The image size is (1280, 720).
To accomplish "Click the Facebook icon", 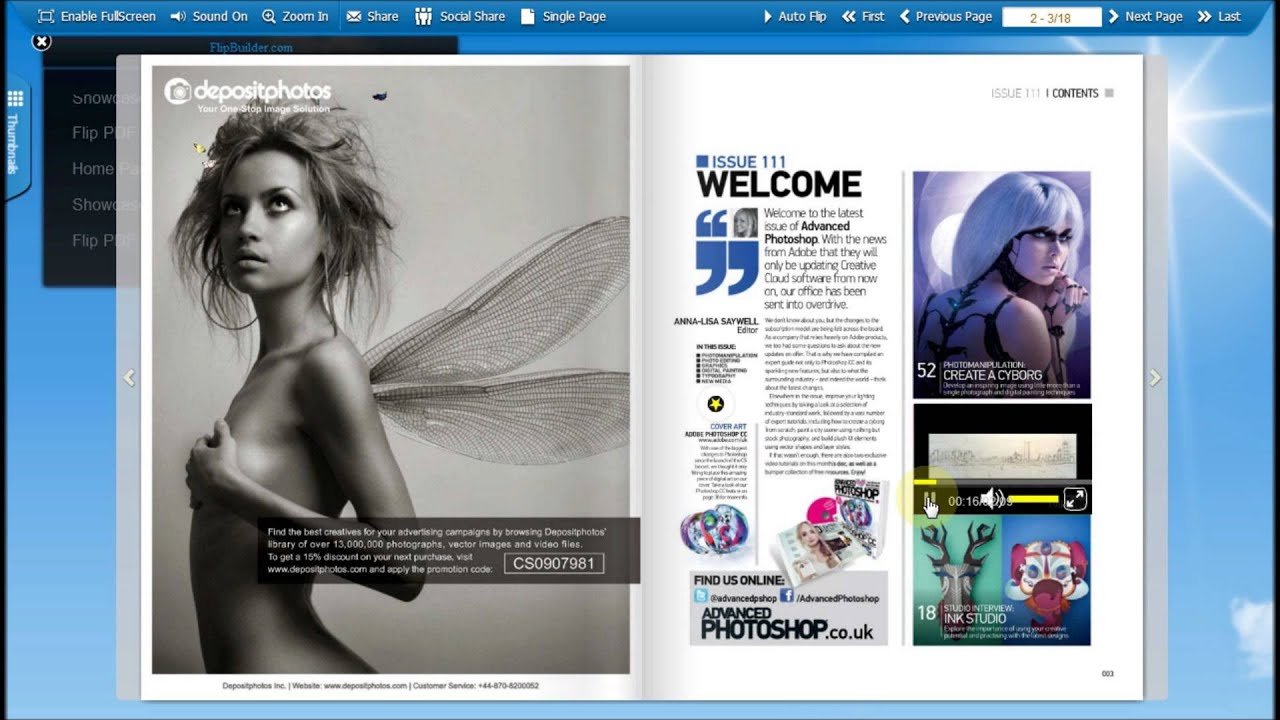I will [x=786, y=596].
